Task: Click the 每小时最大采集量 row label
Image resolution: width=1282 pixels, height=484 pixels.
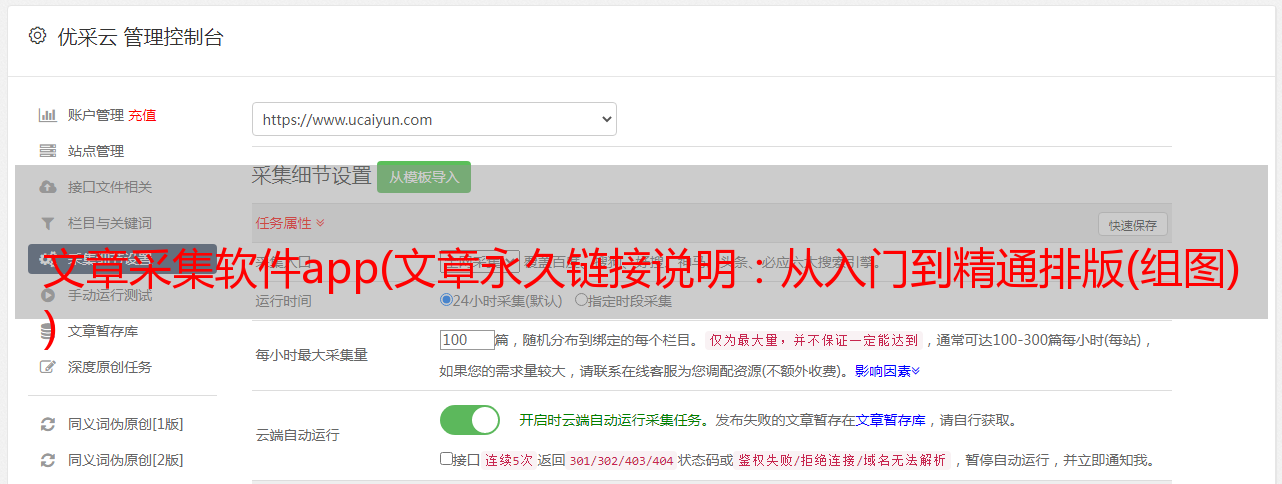Action: click(x=312, y=355)
